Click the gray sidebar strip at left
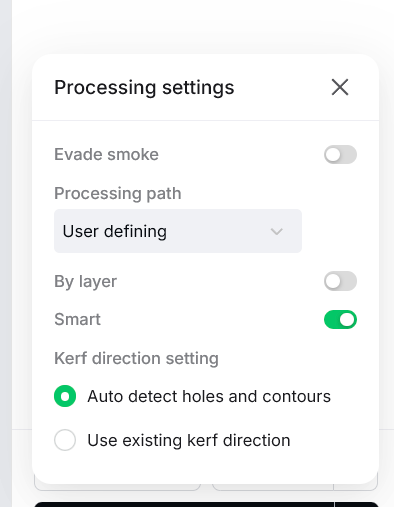This screenshot has height=507, width=394. (6, 253)
